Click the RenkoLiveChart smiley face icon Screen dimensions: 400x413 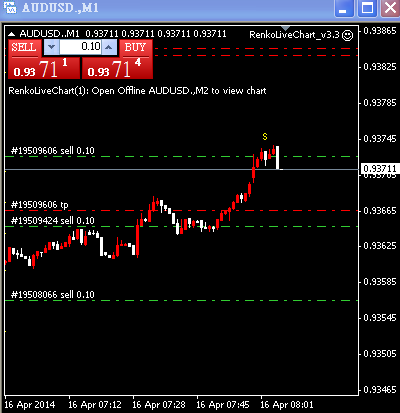click(x=348, y=35)
